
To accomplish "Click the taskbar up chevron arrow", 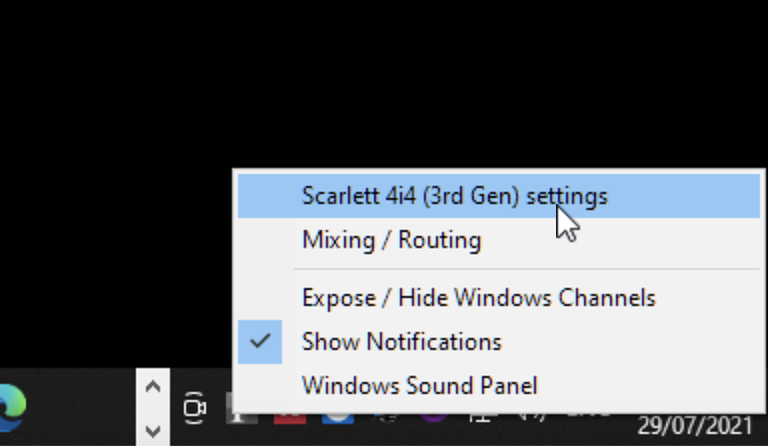I will [153, 387].
